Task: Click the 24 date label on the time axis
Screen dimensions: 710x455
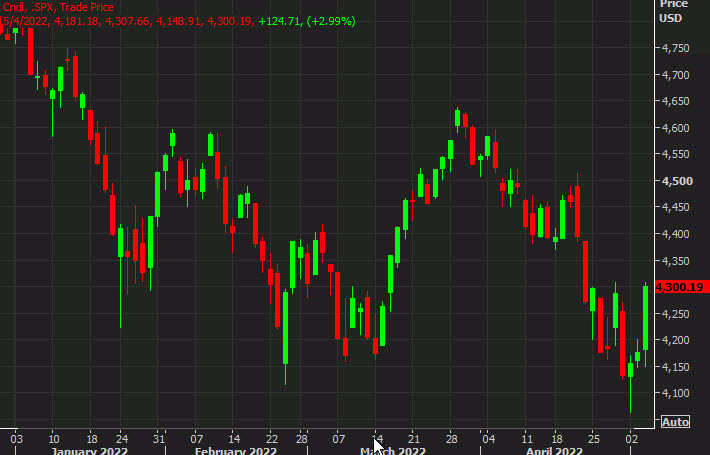Action: tap(121, 439)
